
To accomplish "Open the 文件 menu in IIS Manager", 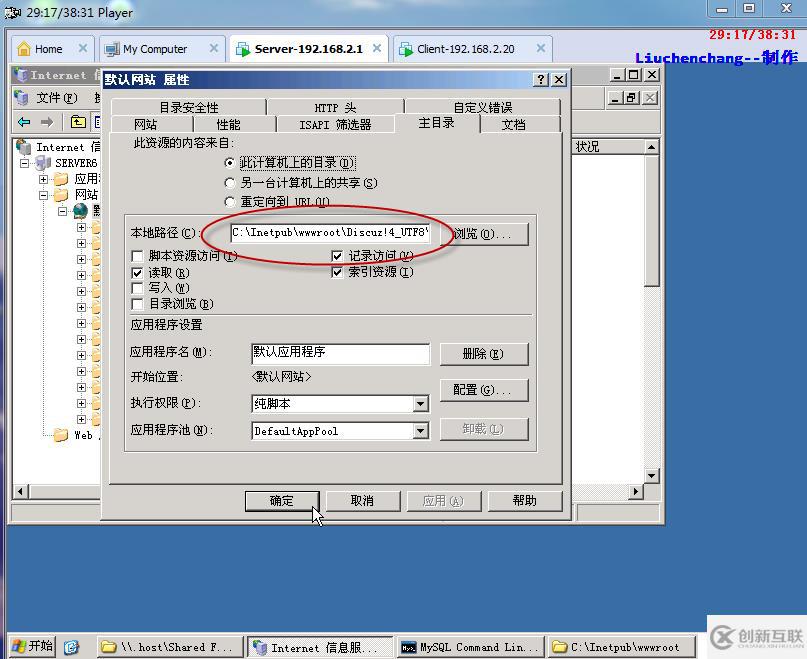I will pos(57,97).
